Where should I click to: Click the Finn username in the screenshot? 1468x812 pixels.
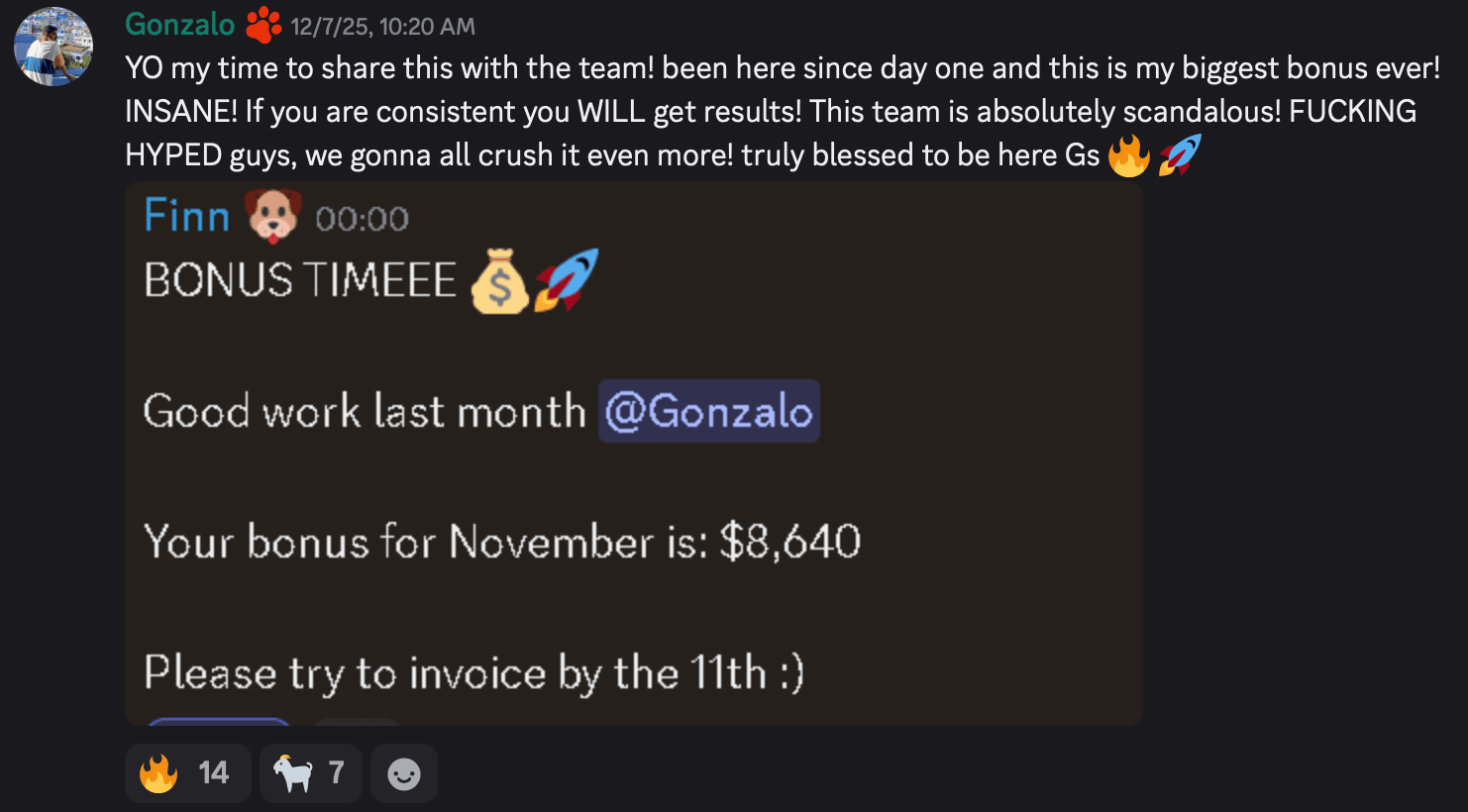click(186, 216)
